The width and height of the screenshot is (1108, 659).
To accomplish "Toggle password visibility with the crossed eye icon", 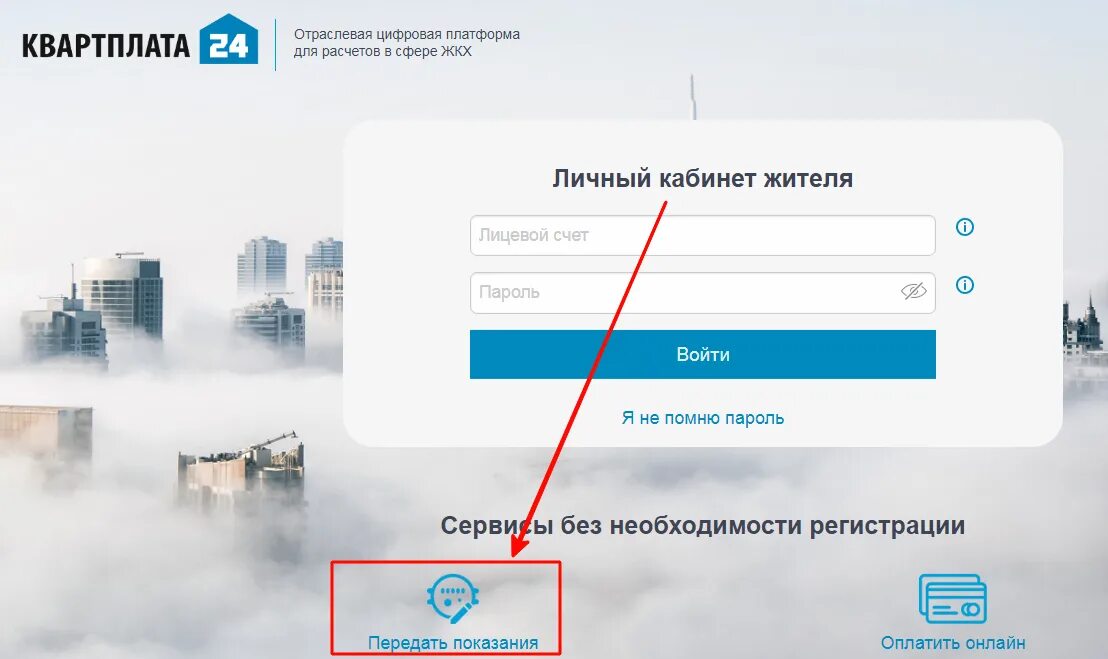I will (913, 291).
